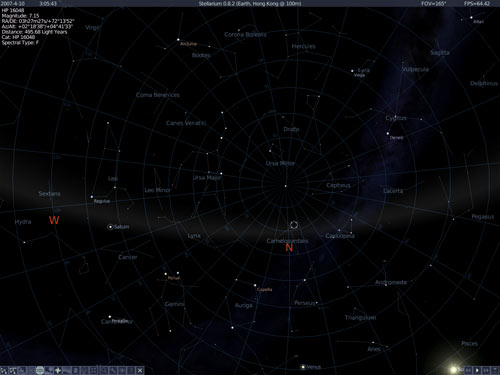500x375 pixels.
Task: Enable the azimuthal grid
Action: pos(31,370)
